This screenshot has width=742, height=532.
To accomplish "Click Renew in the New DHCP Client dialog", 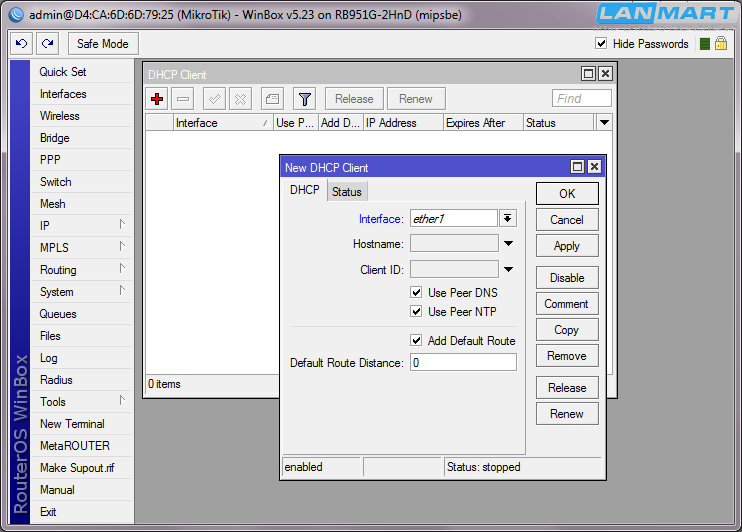I will (x=567, y=414).
